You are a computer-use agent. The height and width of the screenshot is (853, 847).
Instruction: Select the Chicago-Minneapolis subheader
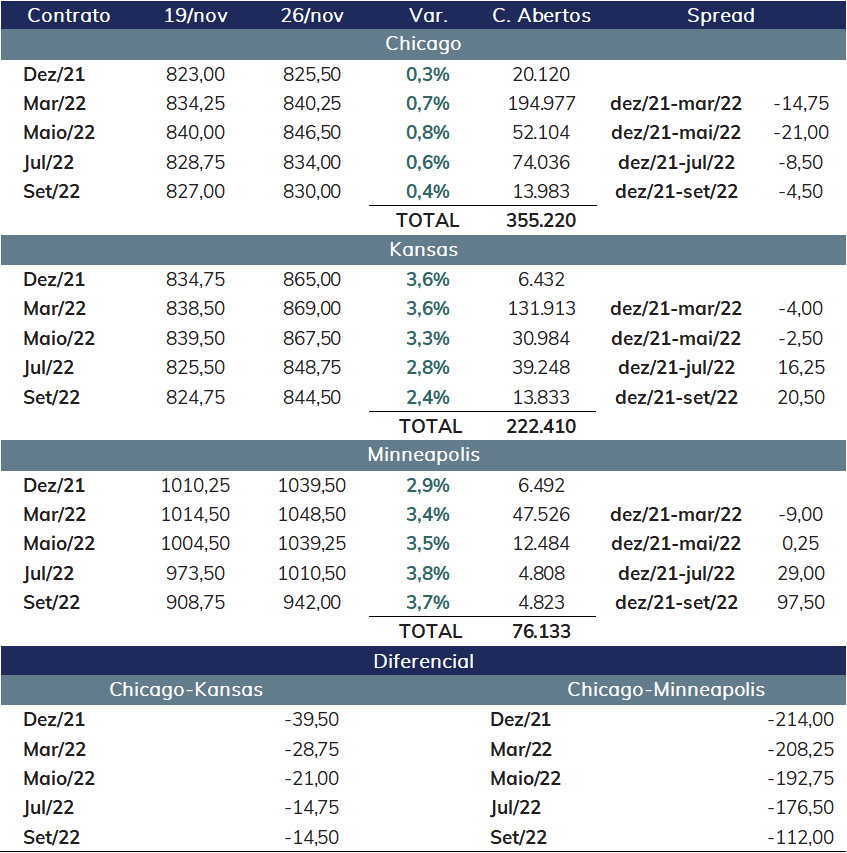[666, 690]
